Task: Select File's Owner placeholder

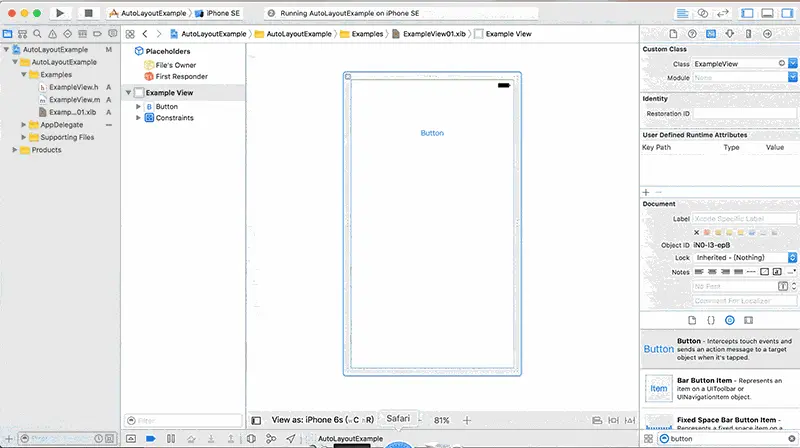Action: click(x=170, y=65)
